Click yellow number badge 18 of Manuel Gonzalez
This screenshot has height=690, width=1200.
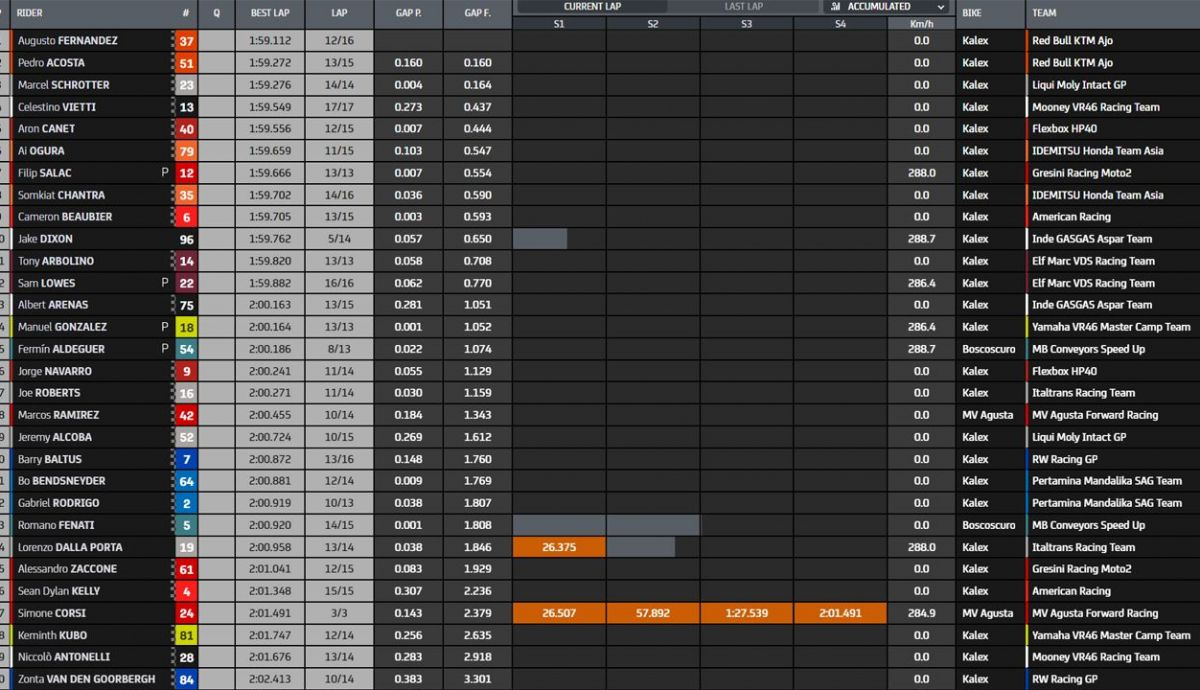click(x=186, y=327)
